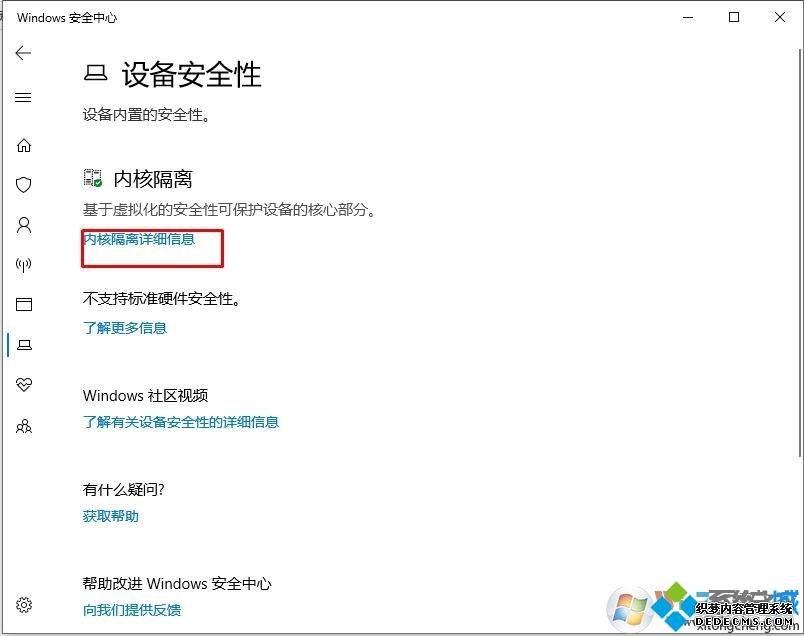Open 内核隔离详细信息 link
The width and height of the screenshot is (804, 636).
pos(139,239)
